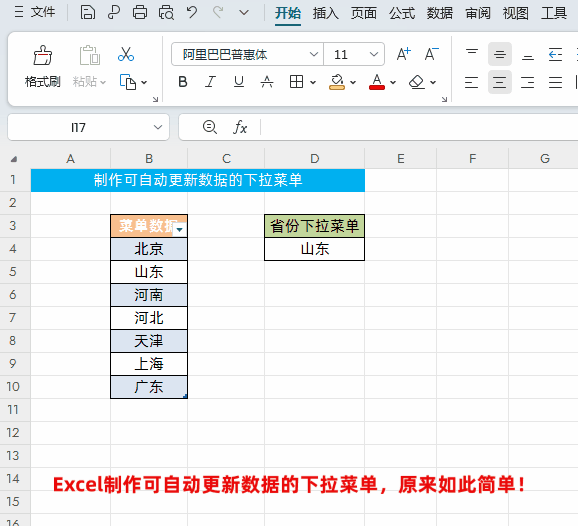Viewport: 578px width, 526px height.
Task: Click the Copy icon
Action: pos(128,82)
